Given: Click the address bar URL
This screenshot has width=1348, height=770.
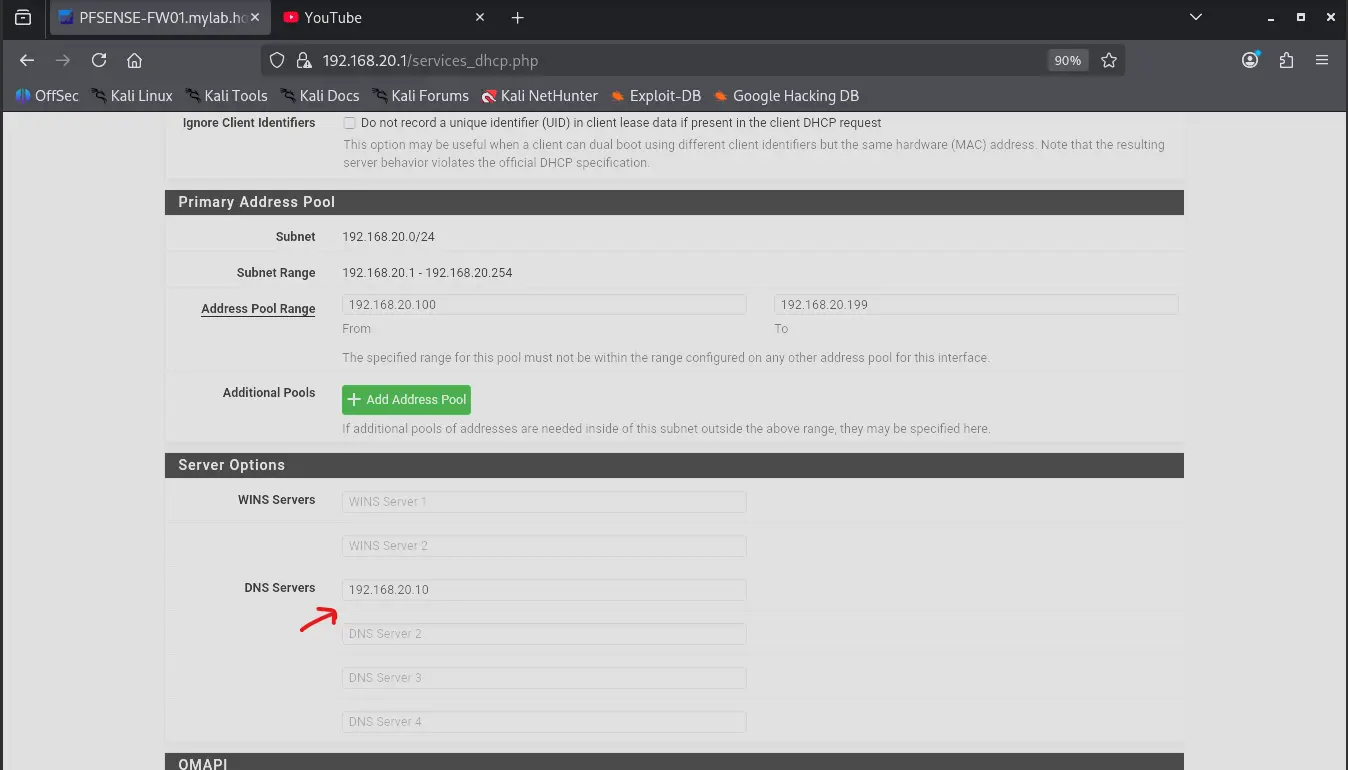Looking at the screenshot, I should pos(430,61).
